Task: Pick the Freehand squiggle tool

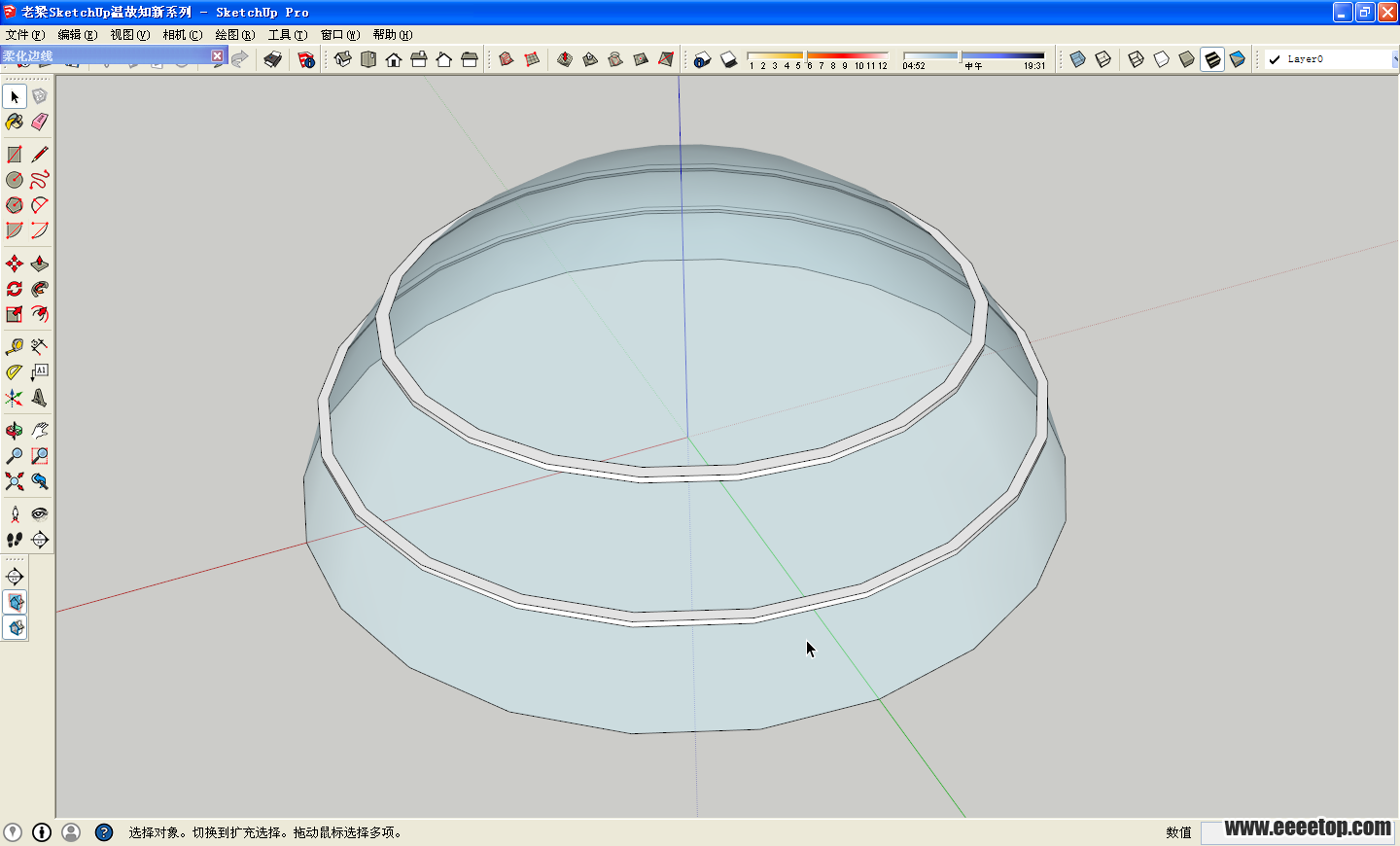Action: pos(40,180)
